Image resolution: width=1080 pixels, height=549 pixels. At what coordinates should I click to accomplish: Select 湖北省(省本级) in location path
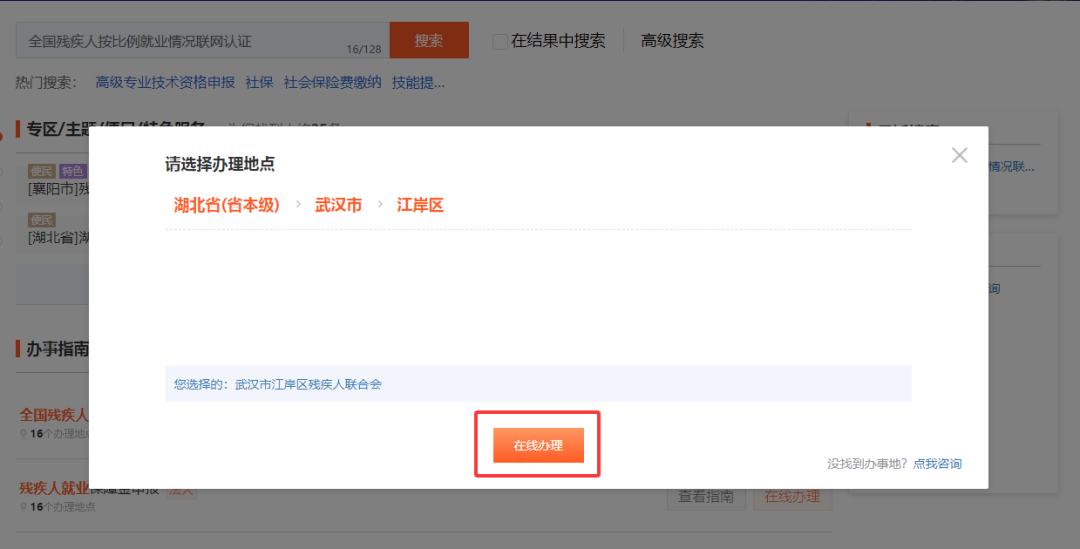(x=227, y=205)
